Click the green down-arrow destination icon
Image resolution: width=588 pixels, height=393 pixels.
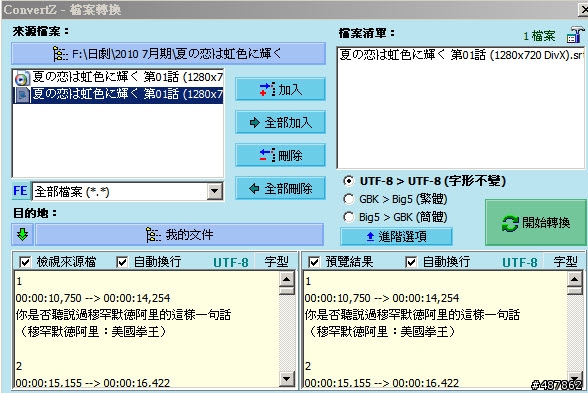(22, 235)
